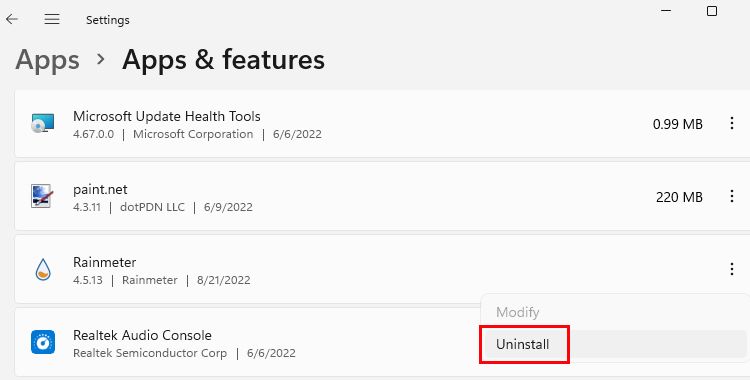Choose Uninstall from the context menu

524,344
